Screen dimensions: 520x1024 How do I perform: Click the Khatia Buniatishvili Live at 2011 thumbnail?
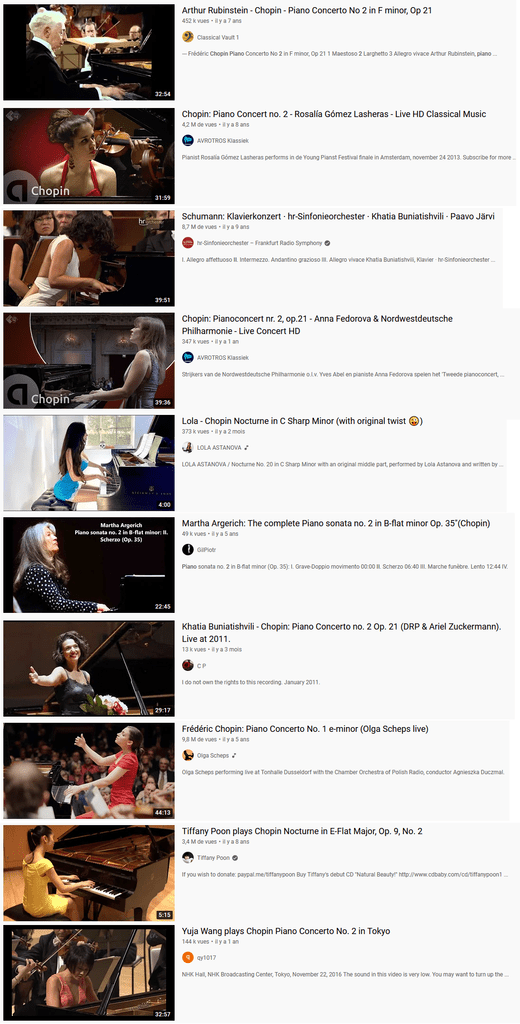click(x=89, y=668)
